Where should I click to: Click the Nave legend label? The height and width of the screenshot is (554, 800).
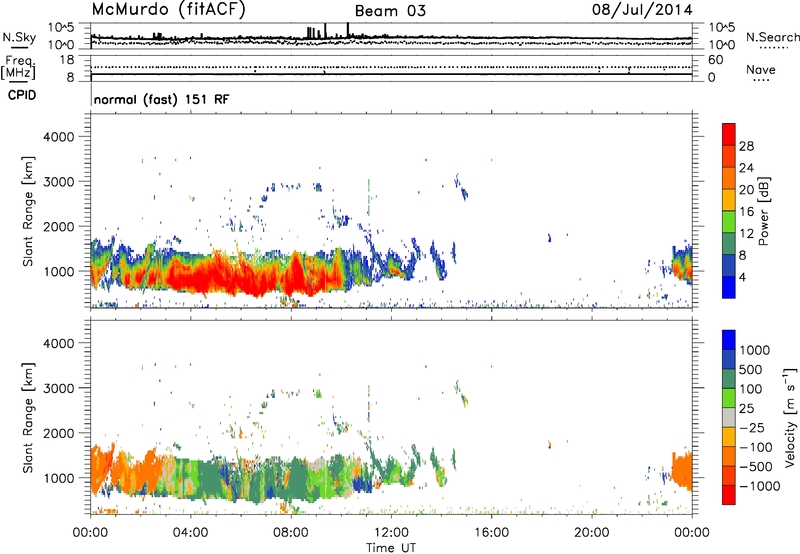pyautogui.click(x=761, y=70)
